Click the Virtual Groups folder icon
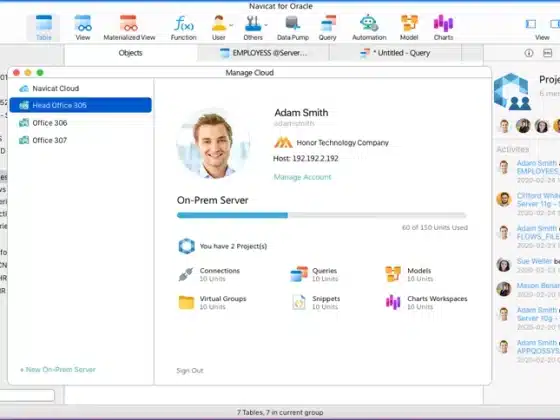560x420 pixels. click(186, 302)
